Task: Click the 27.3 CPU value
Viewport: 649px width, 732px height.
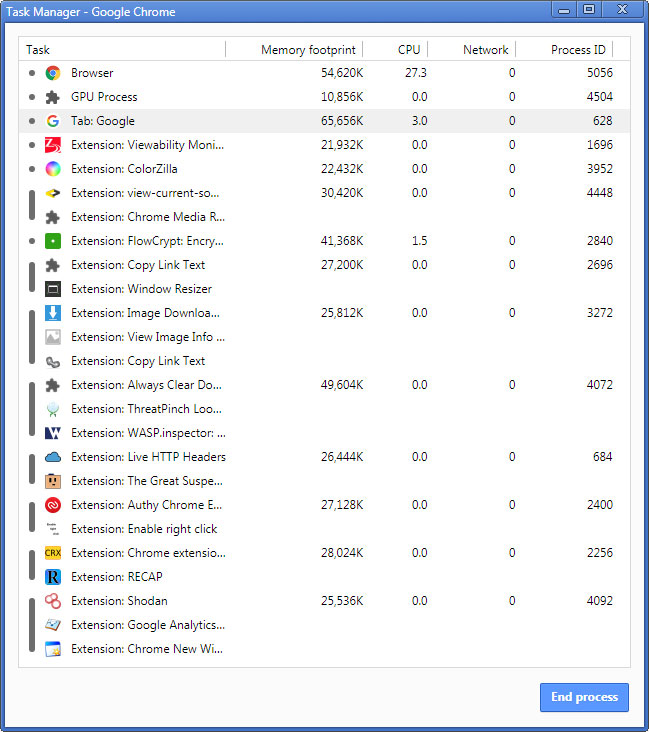Action: click(416, 73)
